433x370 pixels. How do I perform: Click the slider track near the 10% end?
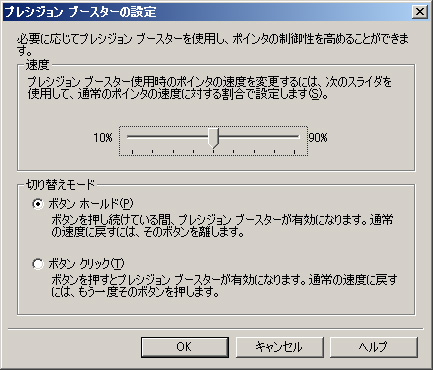click(140, 137)
